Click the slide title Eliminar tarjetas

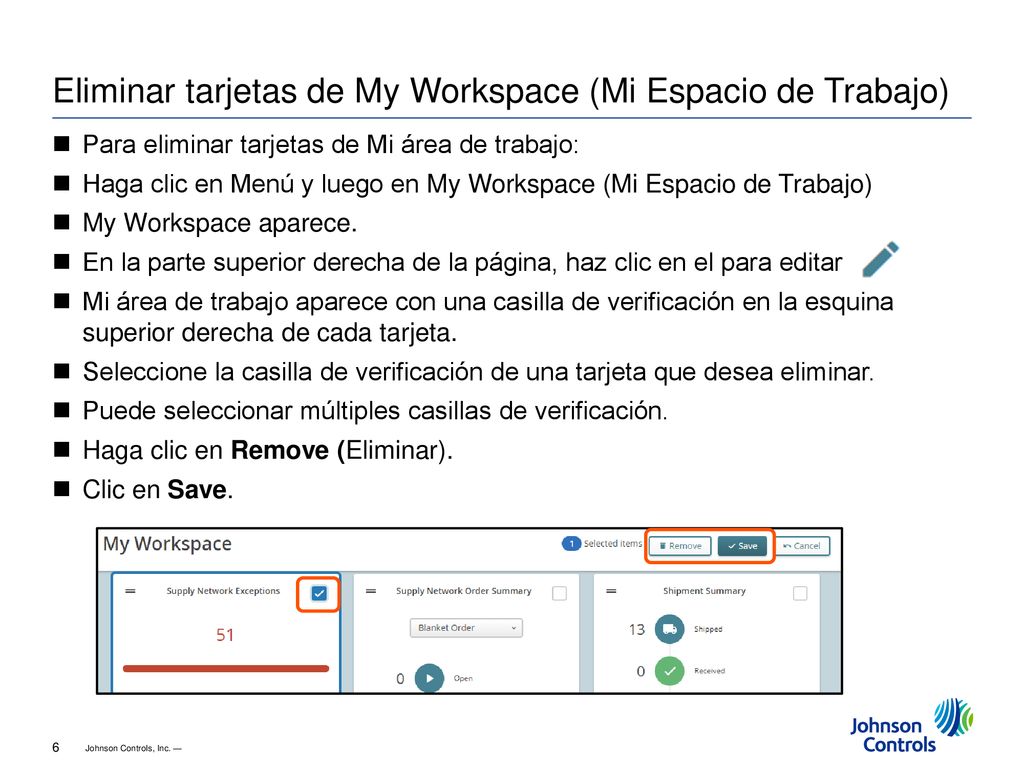point(501,91)
